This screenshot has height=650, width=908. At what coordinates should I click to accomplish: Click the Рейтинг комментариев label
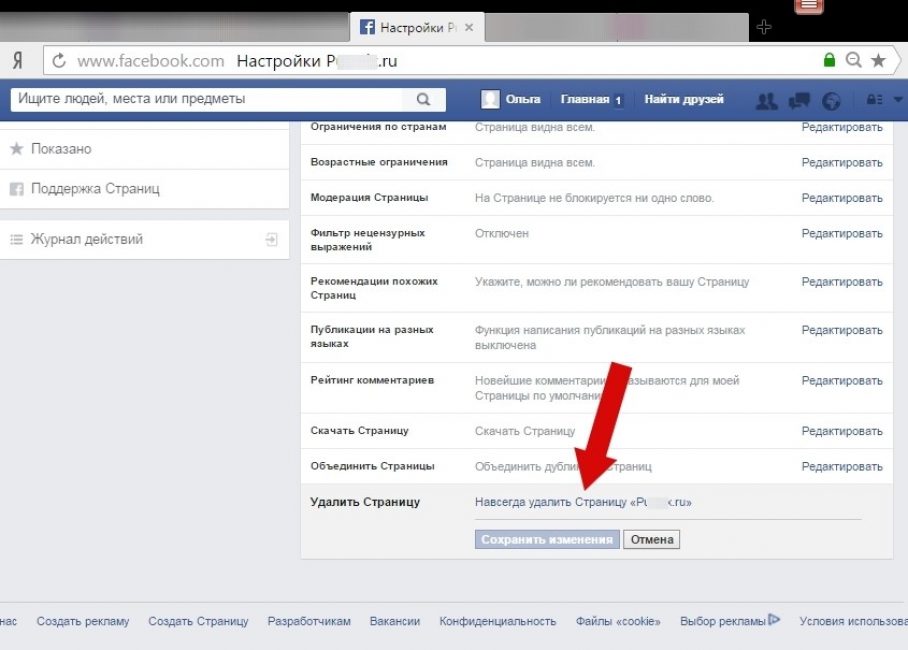click(372, 380)
